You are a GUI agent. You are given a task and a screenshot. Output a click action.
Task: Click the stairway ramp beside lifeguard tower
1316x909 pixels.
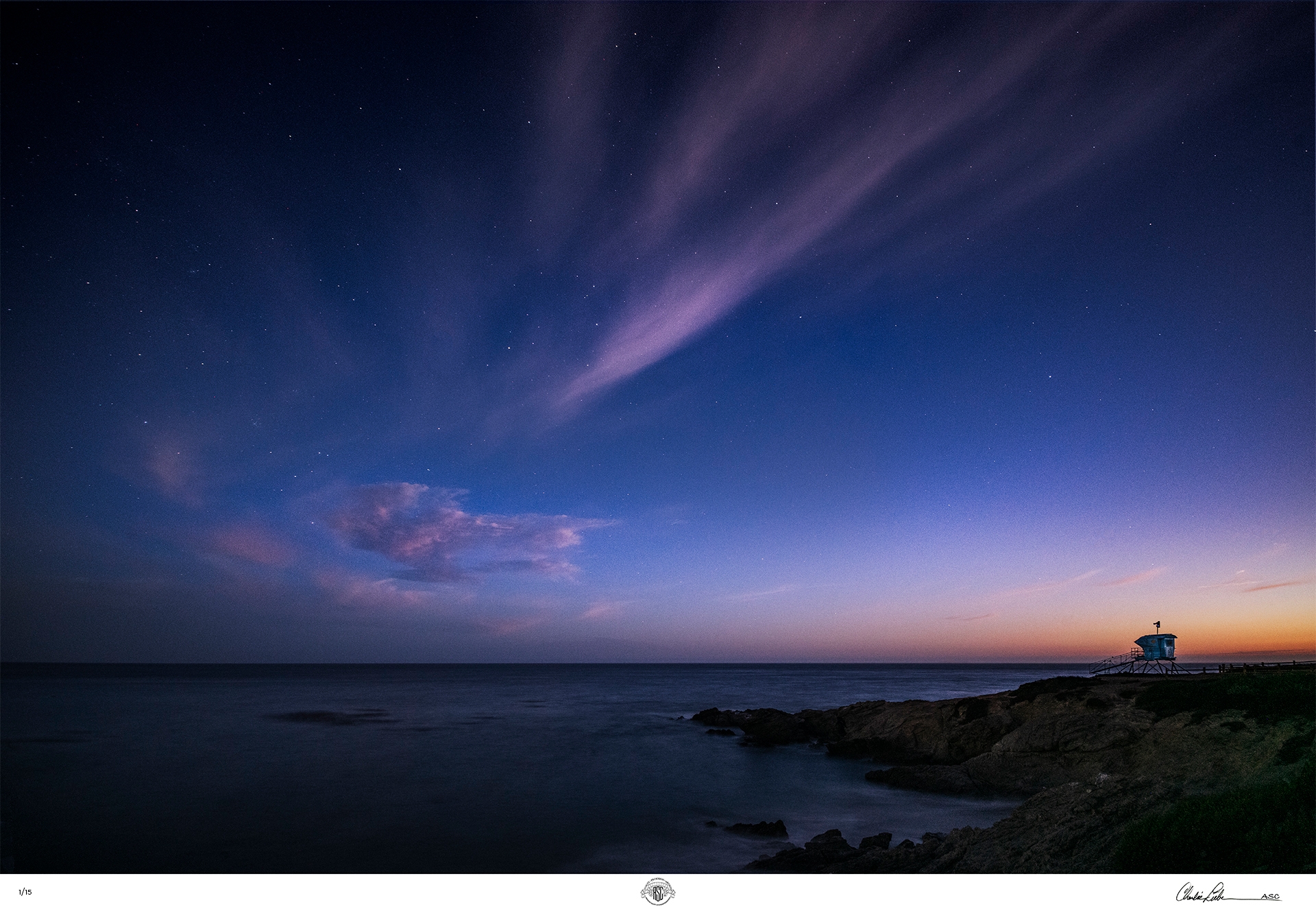(1112, 663)
